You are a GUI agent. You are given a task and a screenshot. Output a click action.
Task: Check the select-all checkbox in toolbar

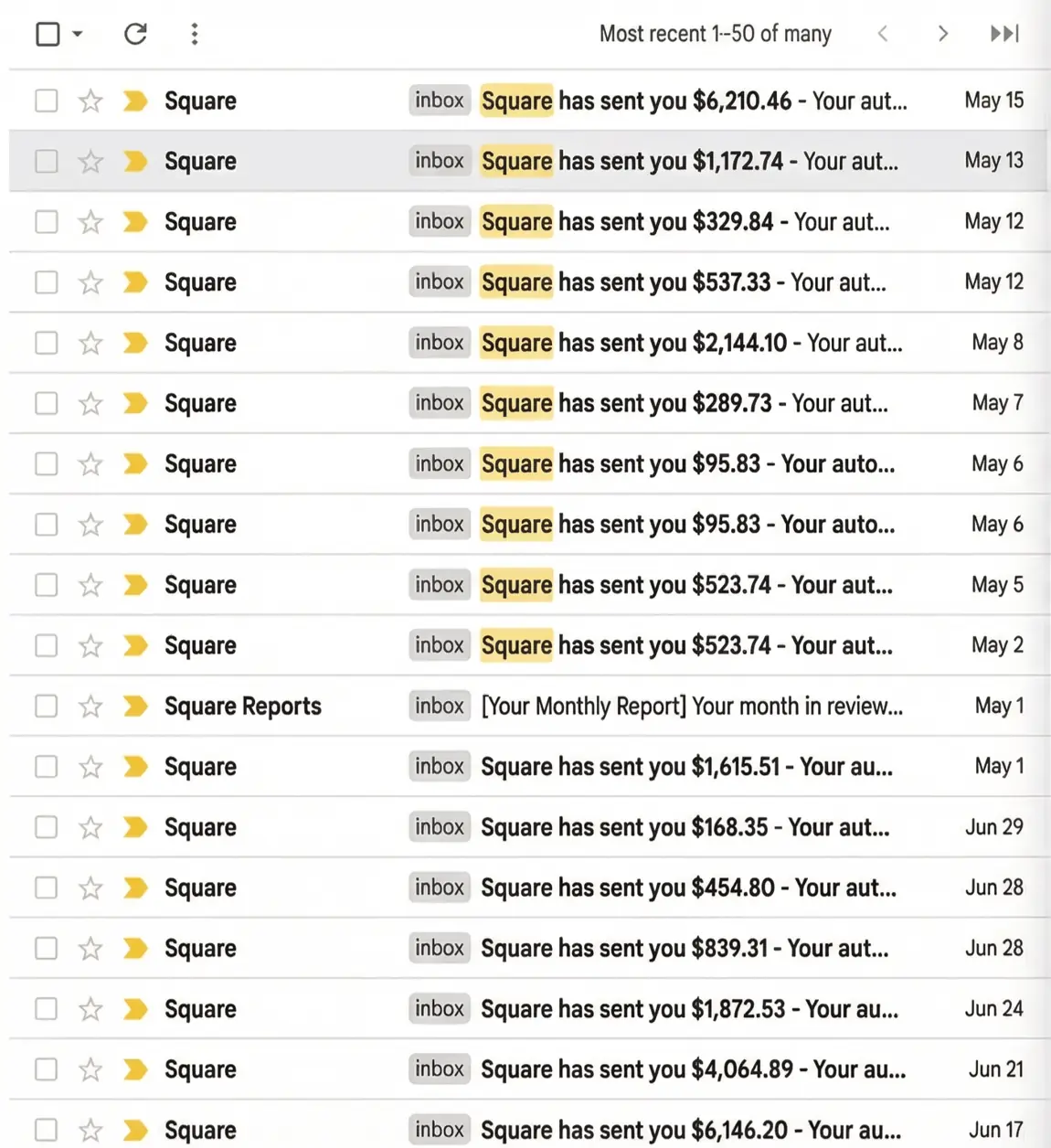click(48, 35)
